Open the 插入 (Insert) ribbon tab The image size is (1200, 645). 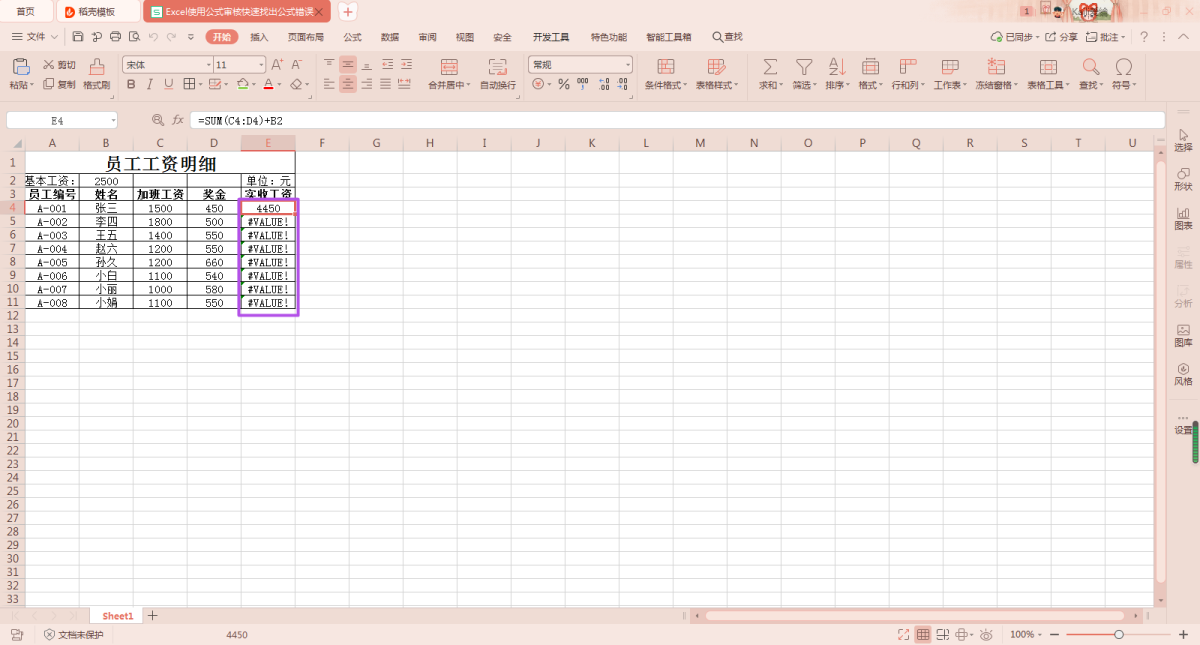click(x=259, y=37)
